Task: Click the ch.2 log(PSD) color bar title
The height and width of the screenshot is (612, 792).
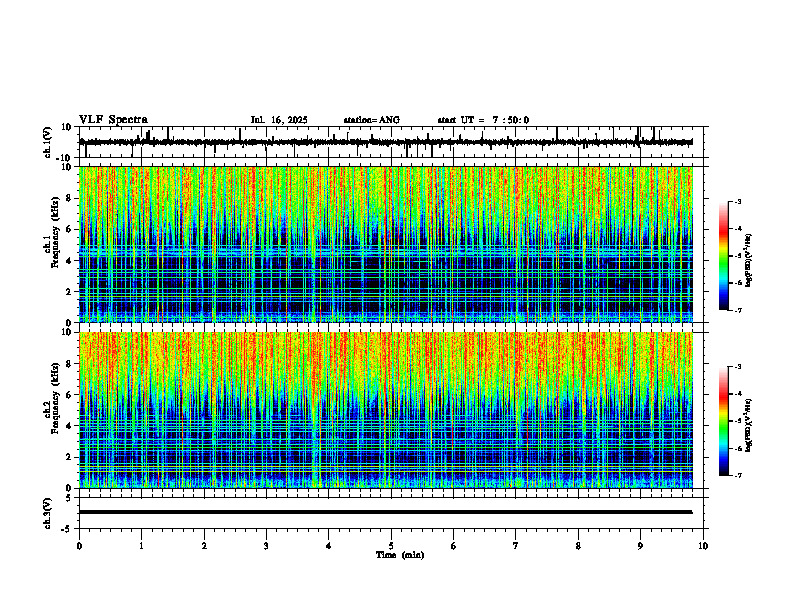Action: pyautogui.click(x=749, y=425)
